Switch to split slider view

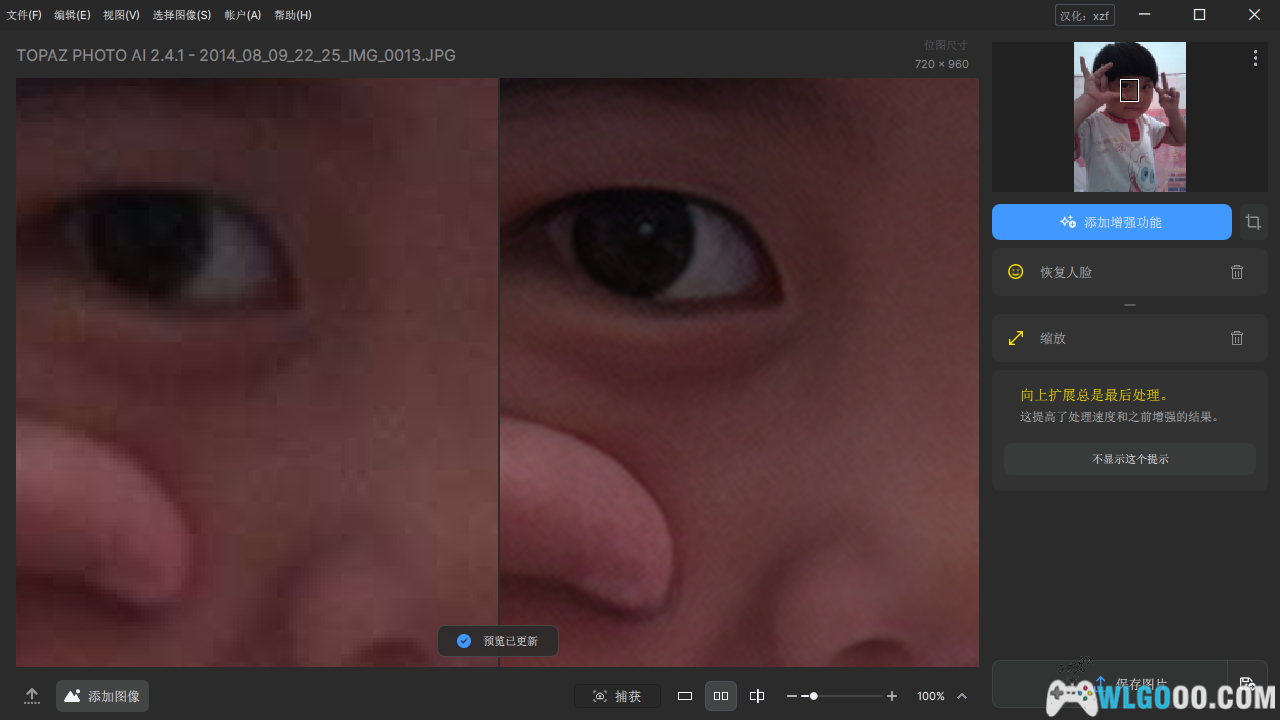(757, 696)
